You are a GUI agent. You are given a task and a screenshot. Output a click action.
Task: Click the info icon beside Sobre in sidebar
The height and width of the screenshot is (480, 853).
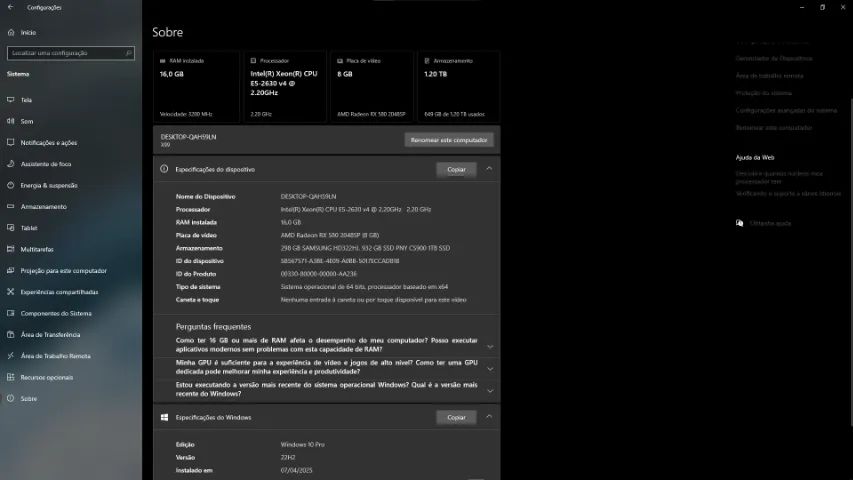pyautogui.click(x=10, y=398)
